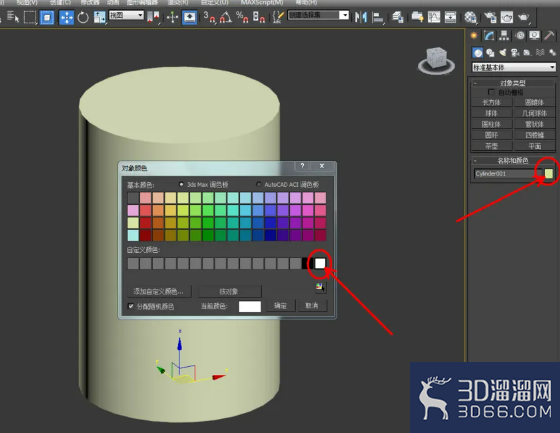
Task: Toggle the Percent Snap icon
Action: point(242,17)
